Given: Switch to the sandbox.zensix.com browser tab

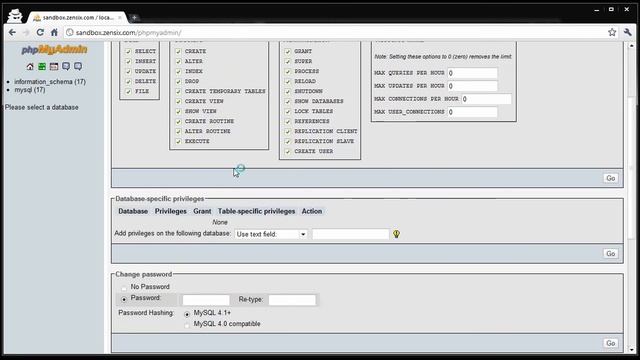Looking at the screenshot, I should (78, 18).
